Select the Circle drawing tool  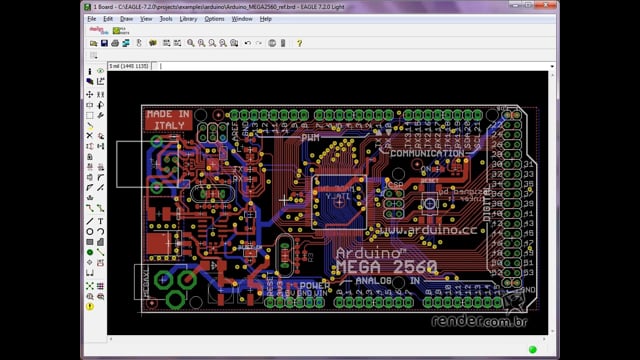click(x=90, y=231)
